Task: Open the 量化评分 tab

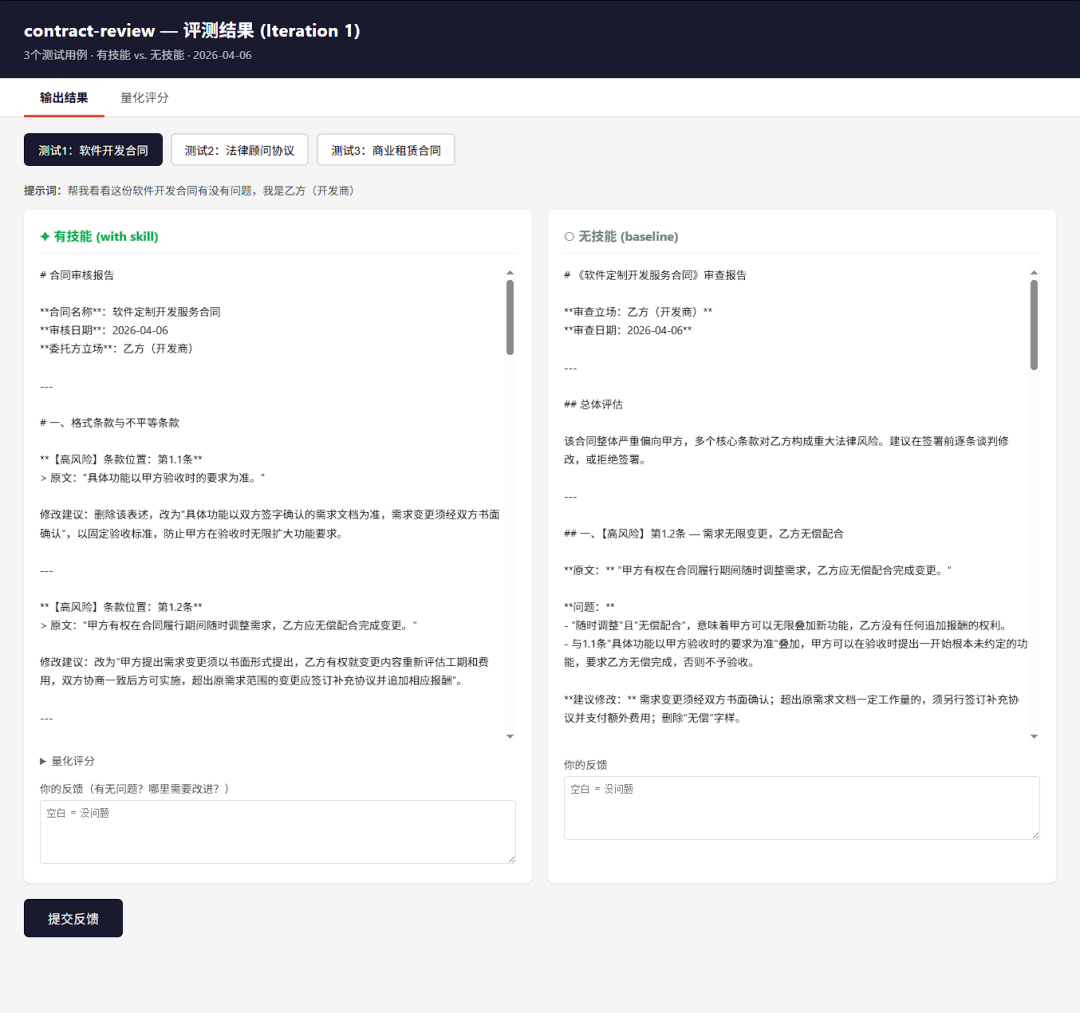Action: coord(144,98)
